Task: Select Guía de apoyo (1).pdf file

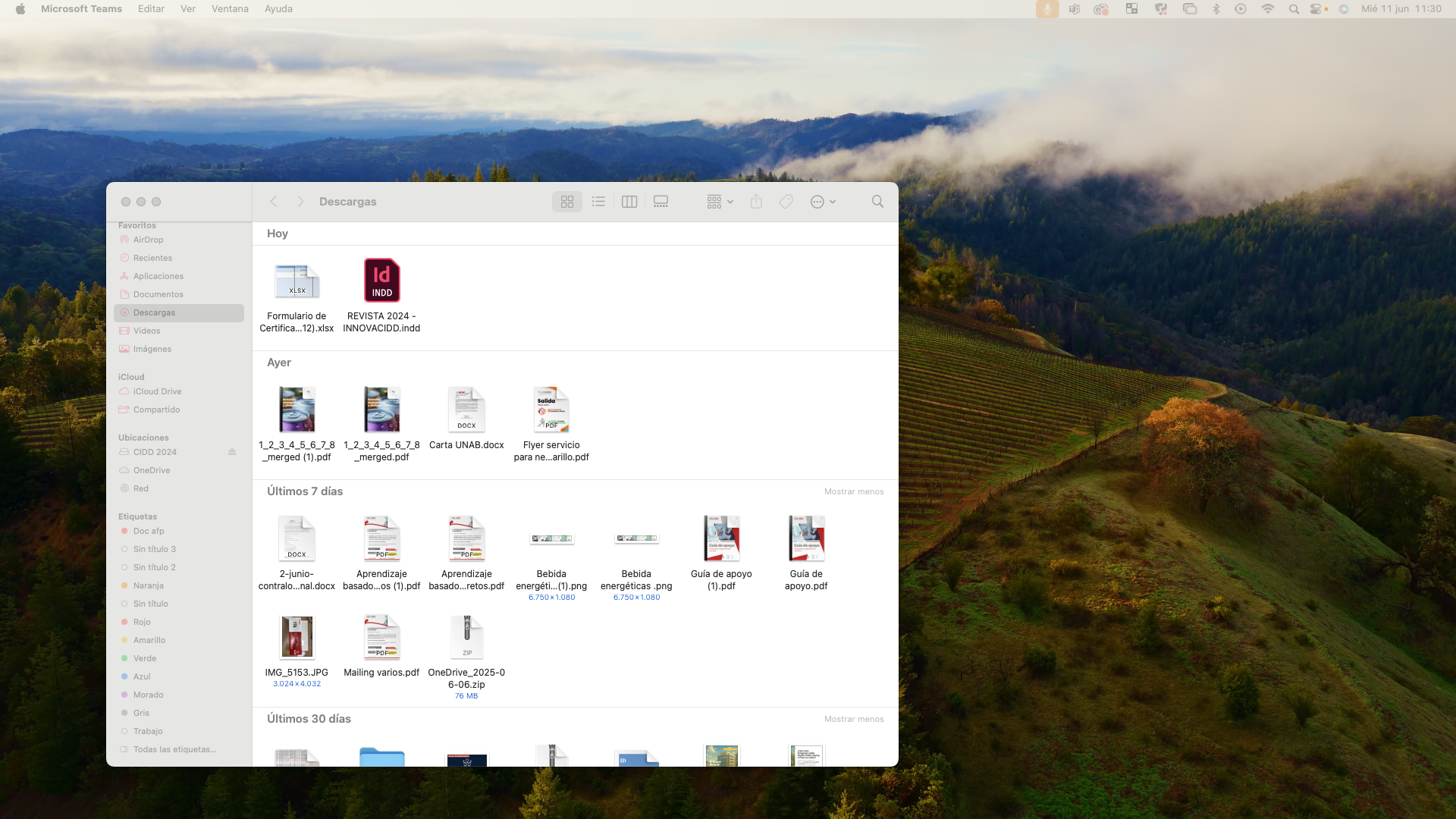Action: pos(721,554)
